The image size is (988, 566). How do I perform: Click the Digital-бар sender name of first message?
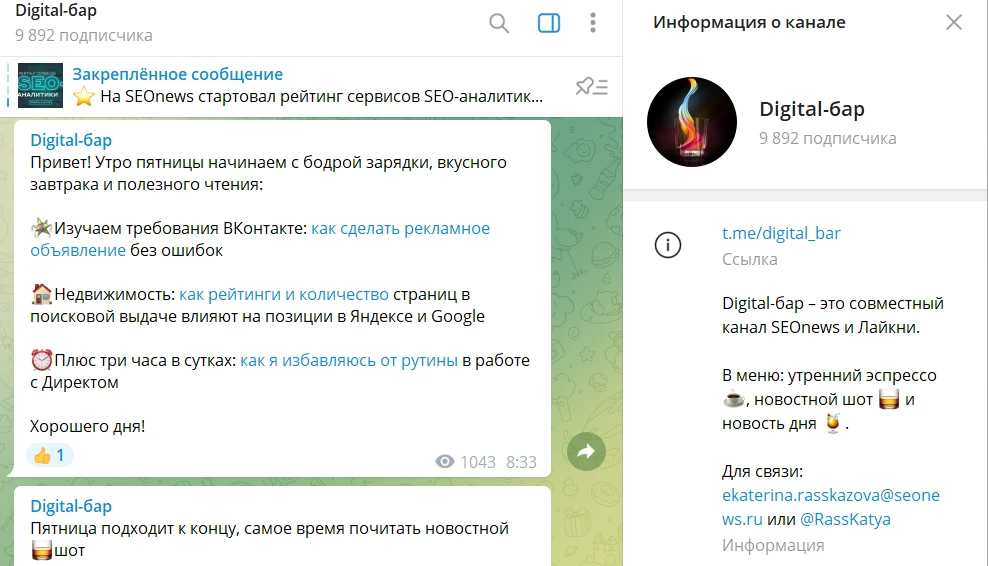tap(71, 140)
